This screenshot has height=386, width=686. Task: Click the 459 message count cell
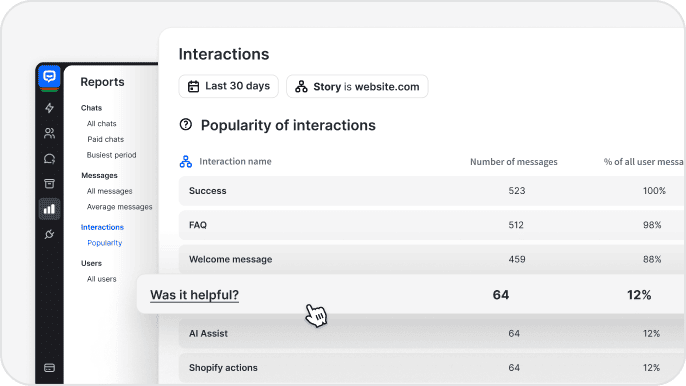click(517, 259)
